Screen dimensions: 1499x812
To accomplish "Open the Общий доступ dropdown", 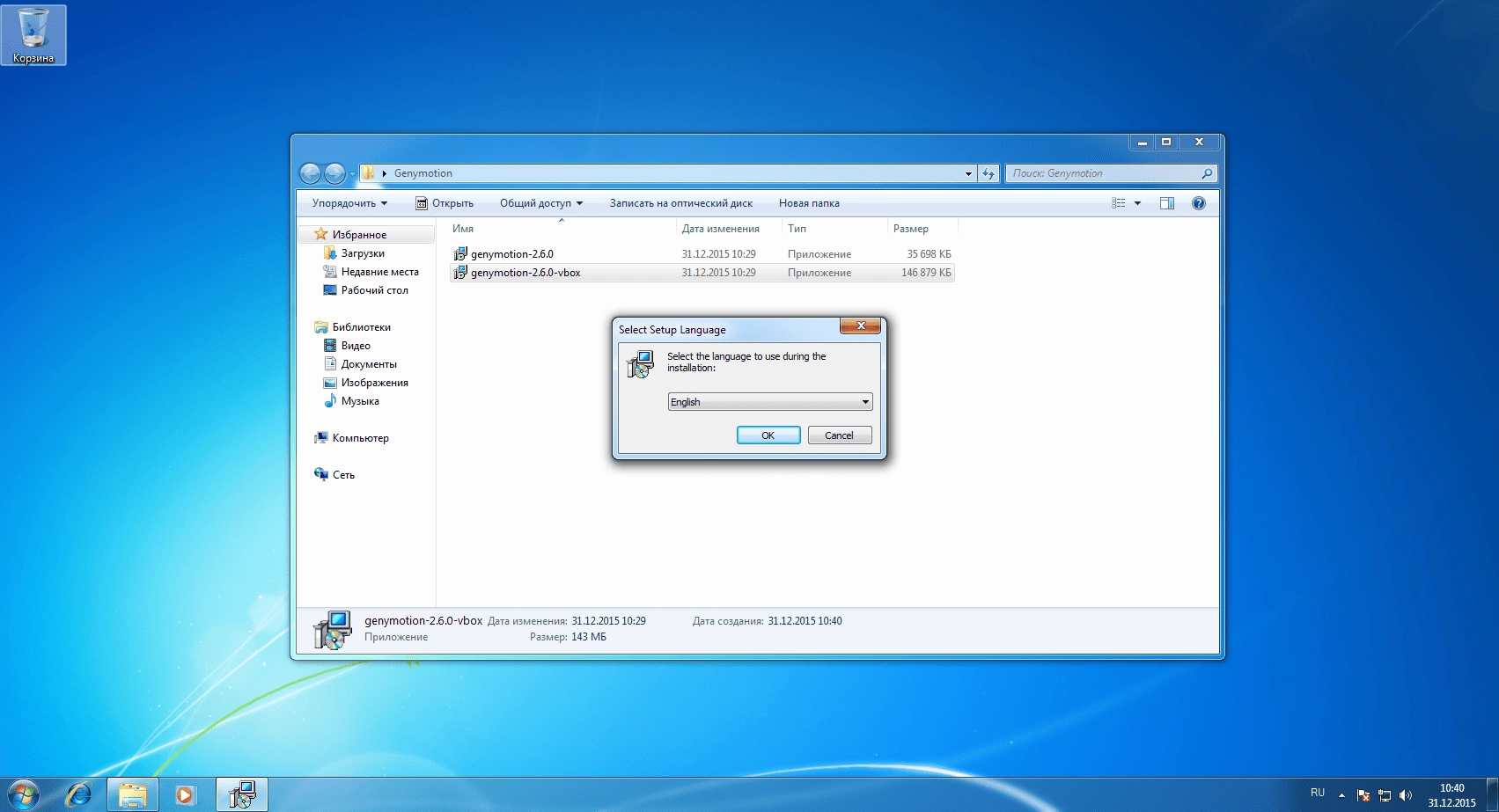I will (x=541, y=203).
